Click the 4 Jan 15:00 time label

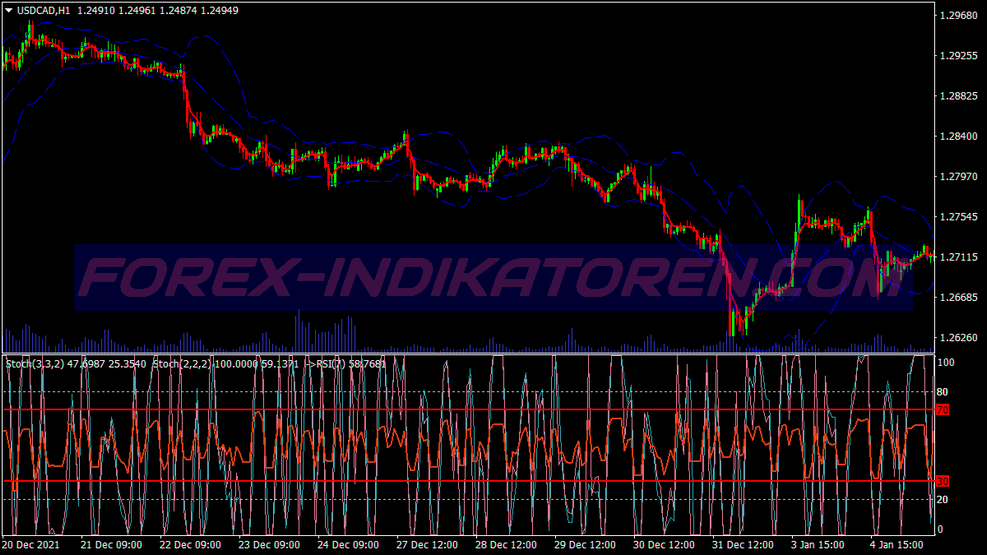897,545
